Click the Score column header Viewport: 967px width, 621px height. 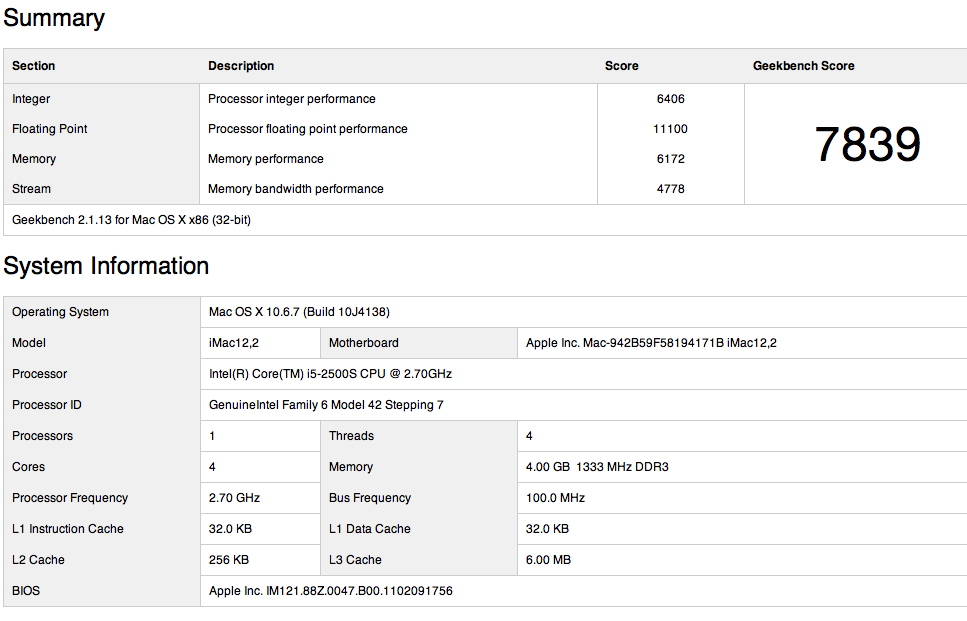621,66
